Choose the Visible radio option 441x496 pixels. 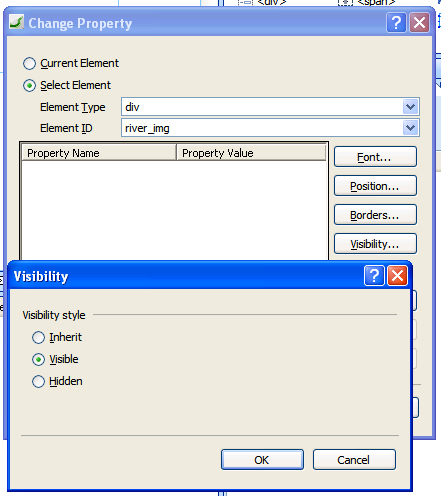pyautogui.click(x=38, y=360)
